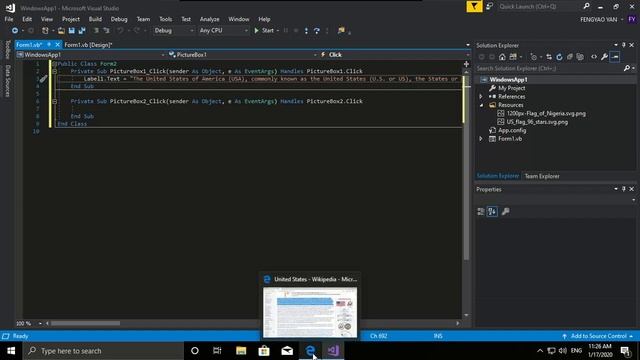The image size is (640, 360).
Task: Collapse the PictureBox2_Click sub outline
Action: [x=54, y=101]
